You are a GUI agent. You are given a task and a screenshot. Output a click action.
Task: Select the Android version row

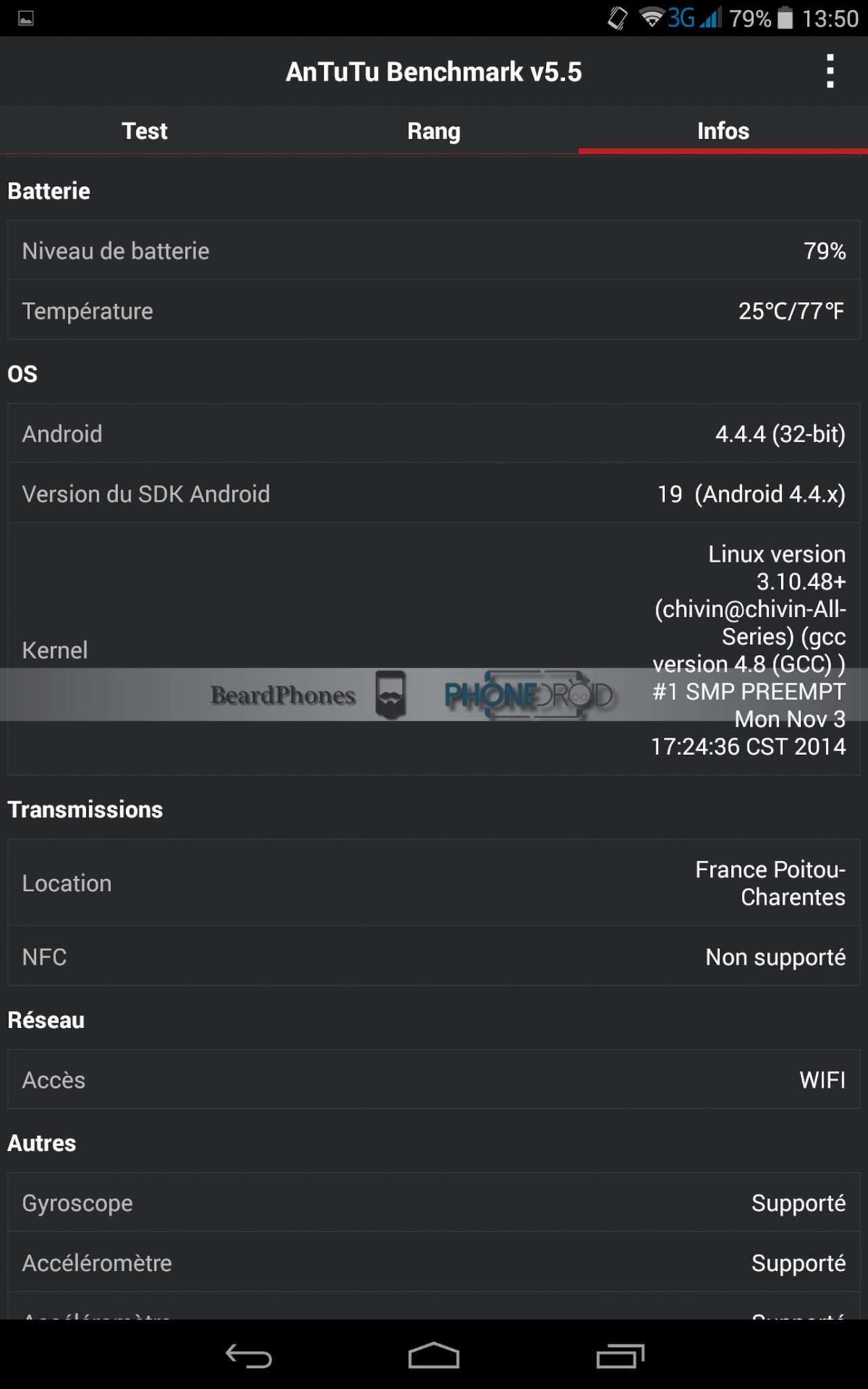click(x=434, y=433)
